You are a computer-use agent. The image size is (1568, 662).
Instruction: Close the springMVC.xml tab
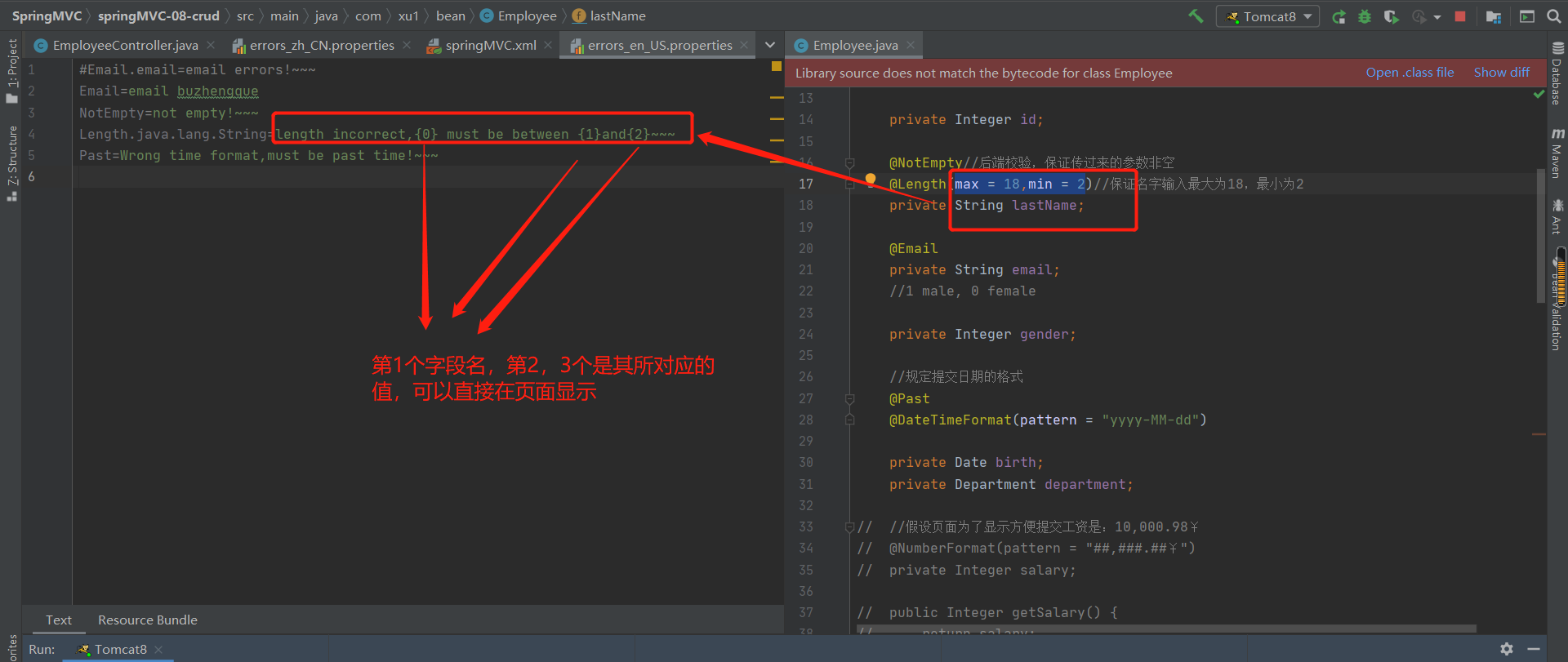click(548, 45)
